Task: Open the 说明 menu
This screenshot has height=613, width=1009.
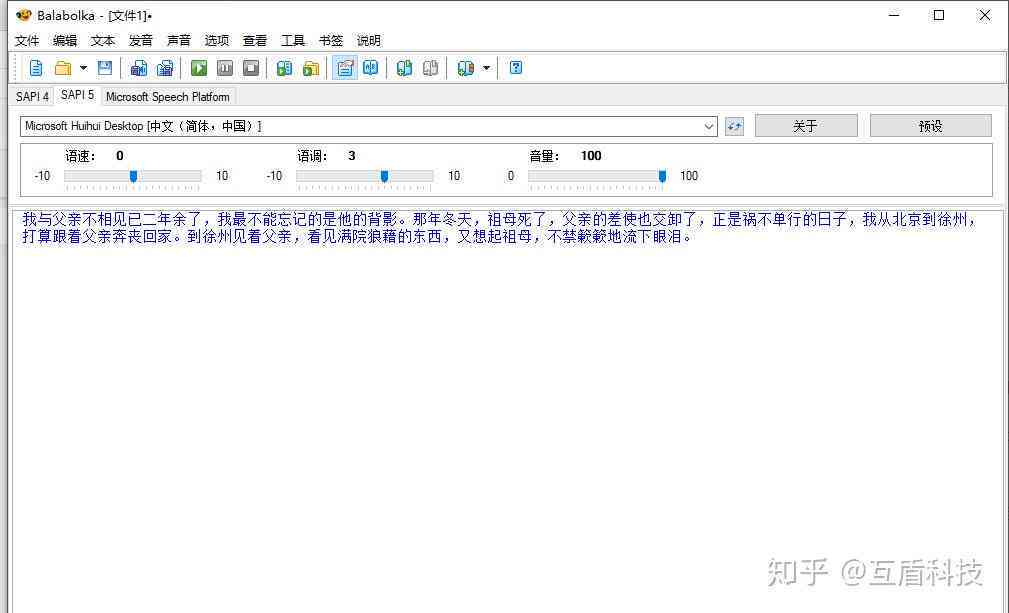Action: (x=369, y=41)
